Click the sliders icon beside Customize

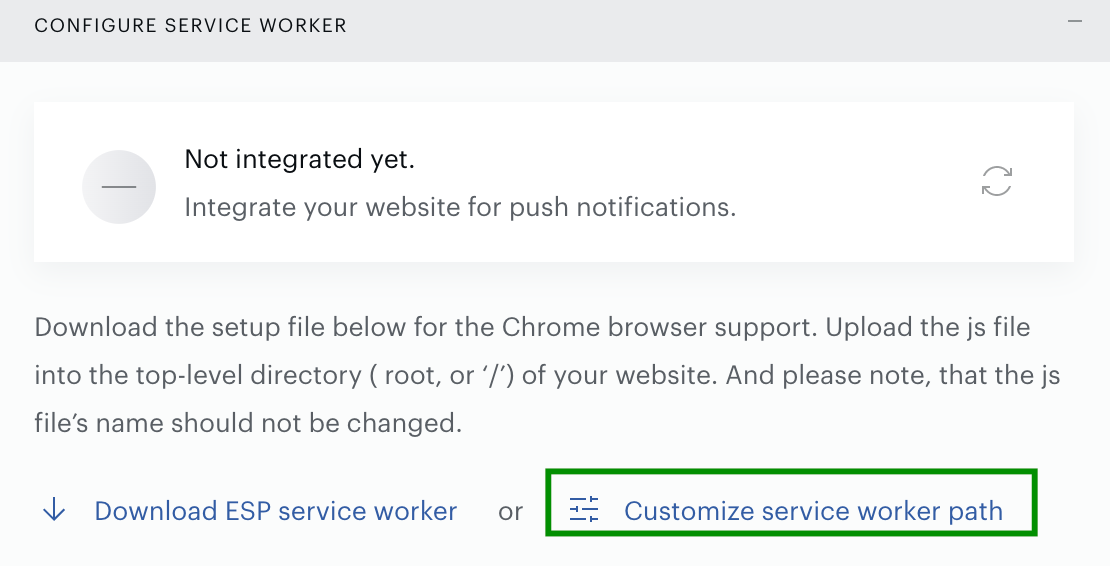(584, 510)
